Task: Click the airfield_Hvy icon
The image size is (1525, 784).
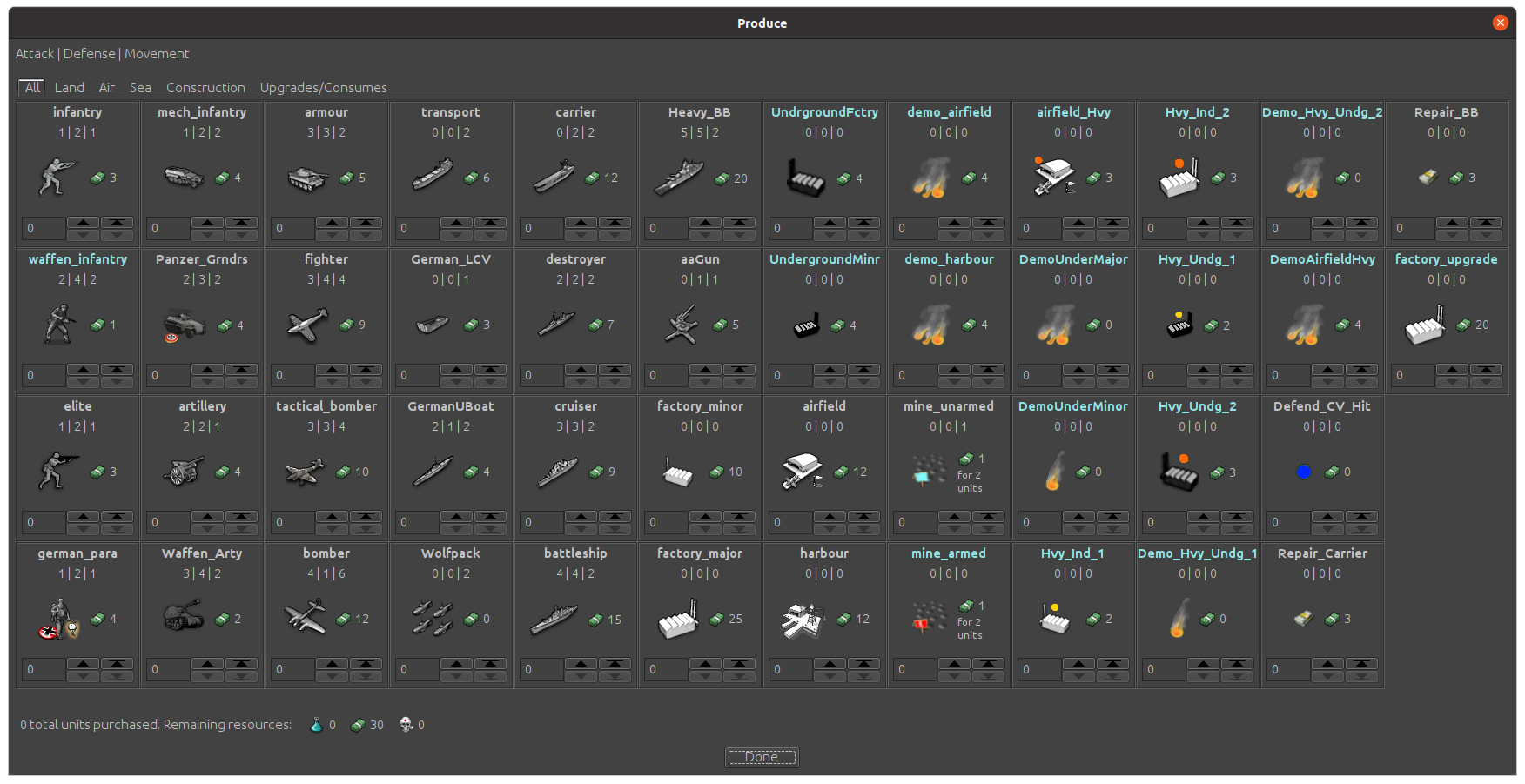Action: tap(1054, 177)
